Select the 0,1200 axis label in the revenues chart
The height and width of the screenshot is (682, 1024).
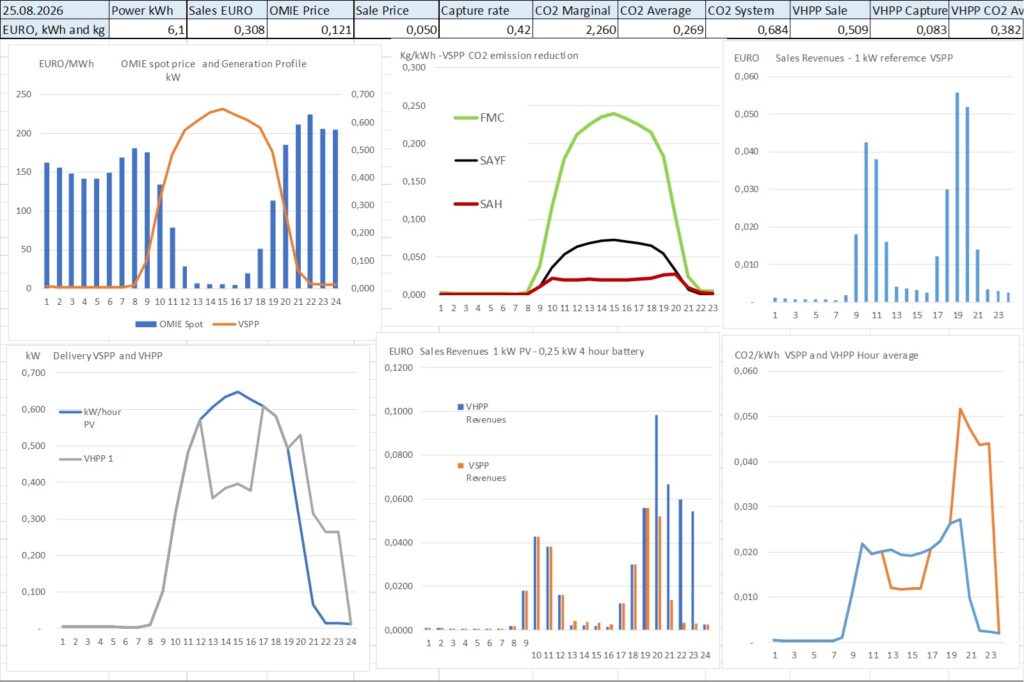point(398,368)
